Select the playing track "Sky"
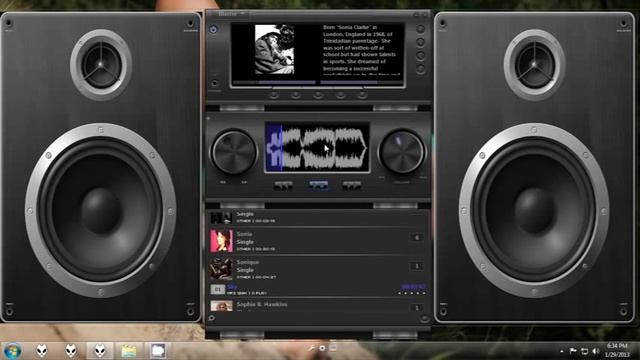 click(318, 289)
